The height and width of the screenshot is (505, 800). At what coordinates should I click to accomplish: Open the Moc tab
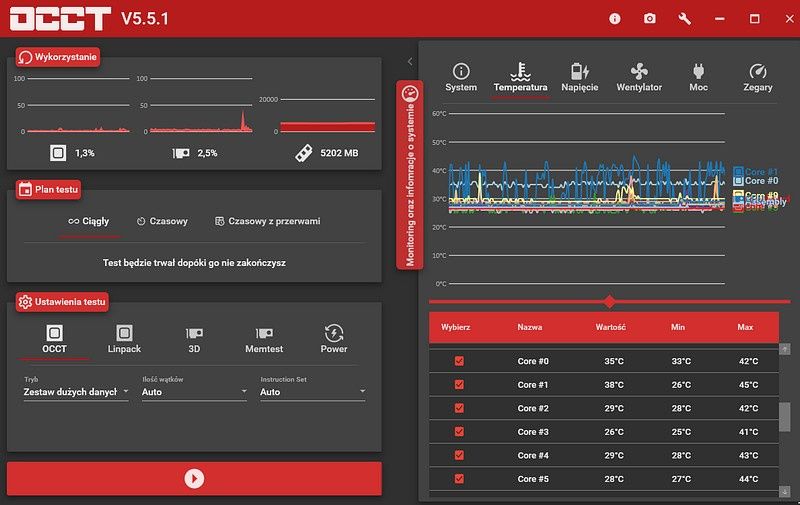coord(698,78)
